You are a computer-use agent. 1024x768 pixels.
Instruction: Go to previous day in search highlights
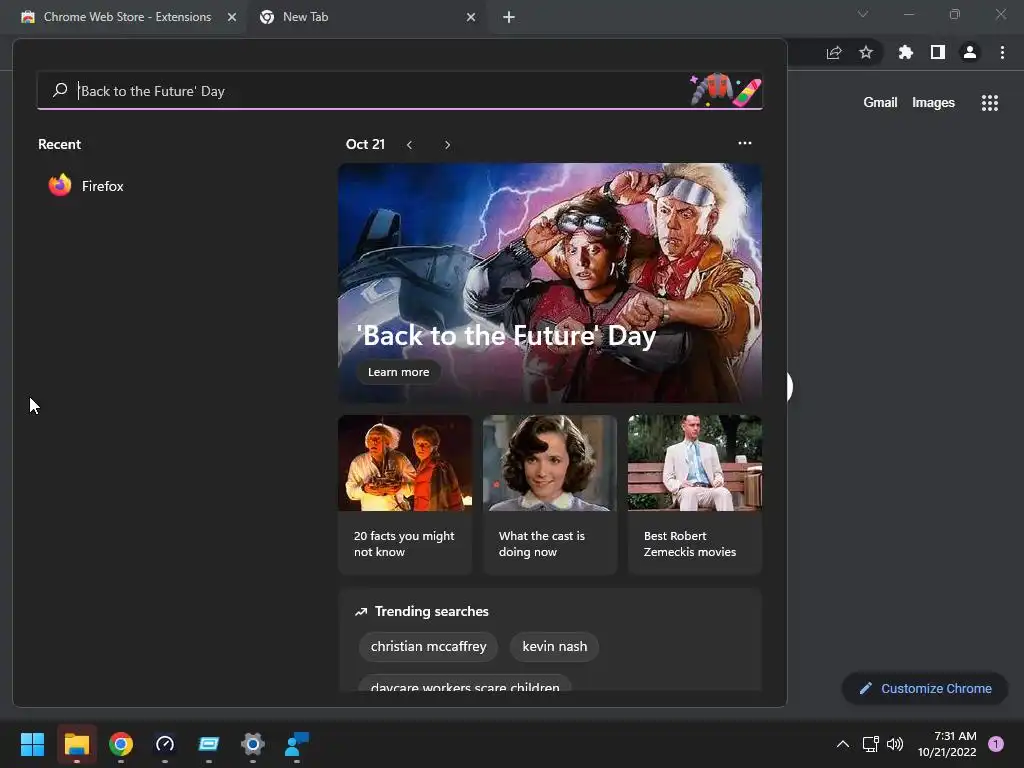click(409, 145)
